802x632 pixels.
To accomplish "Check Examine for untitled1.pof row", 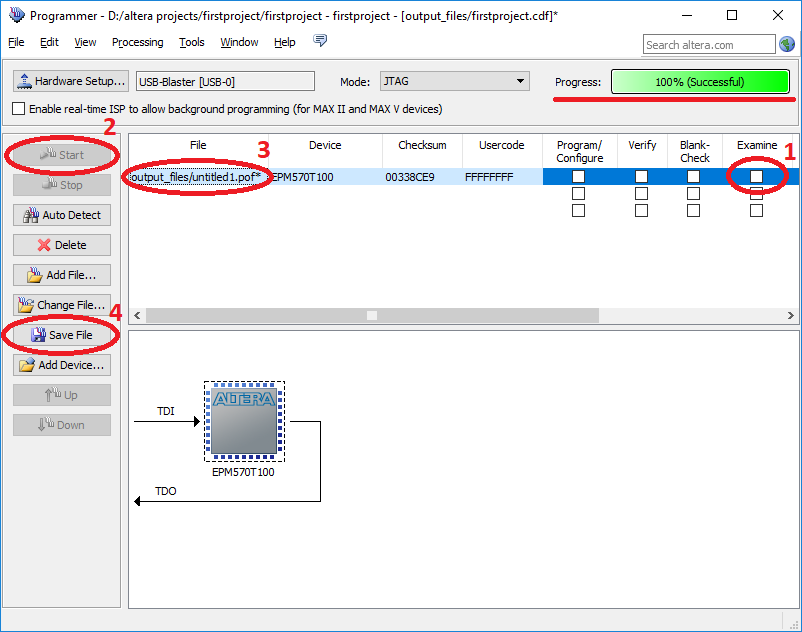I will point(756,176).
